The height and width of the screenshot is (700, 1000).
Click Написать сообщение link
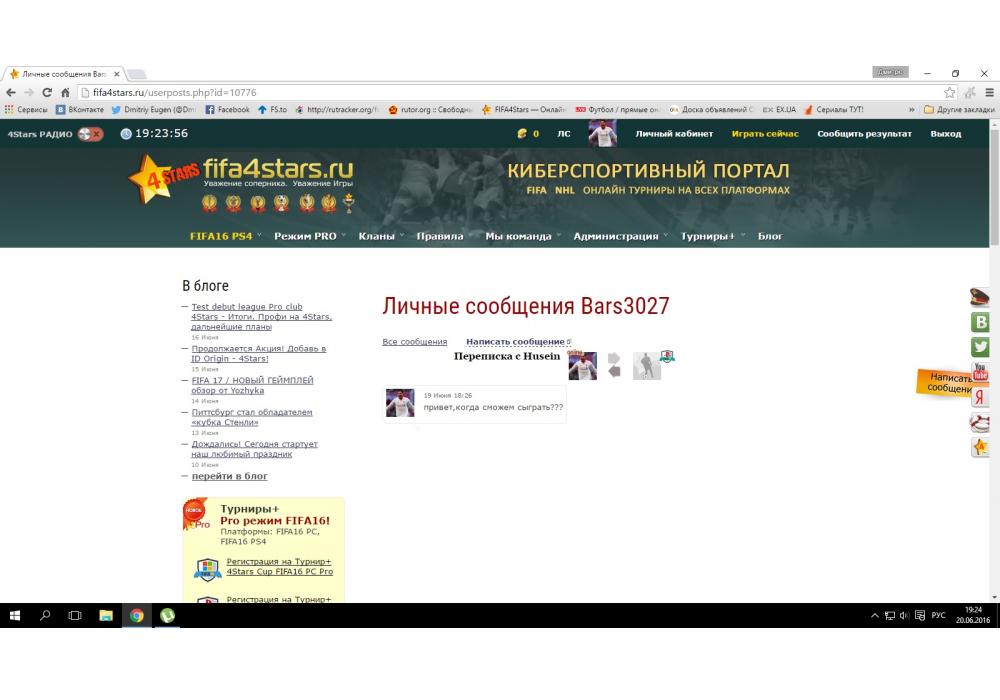515,342
